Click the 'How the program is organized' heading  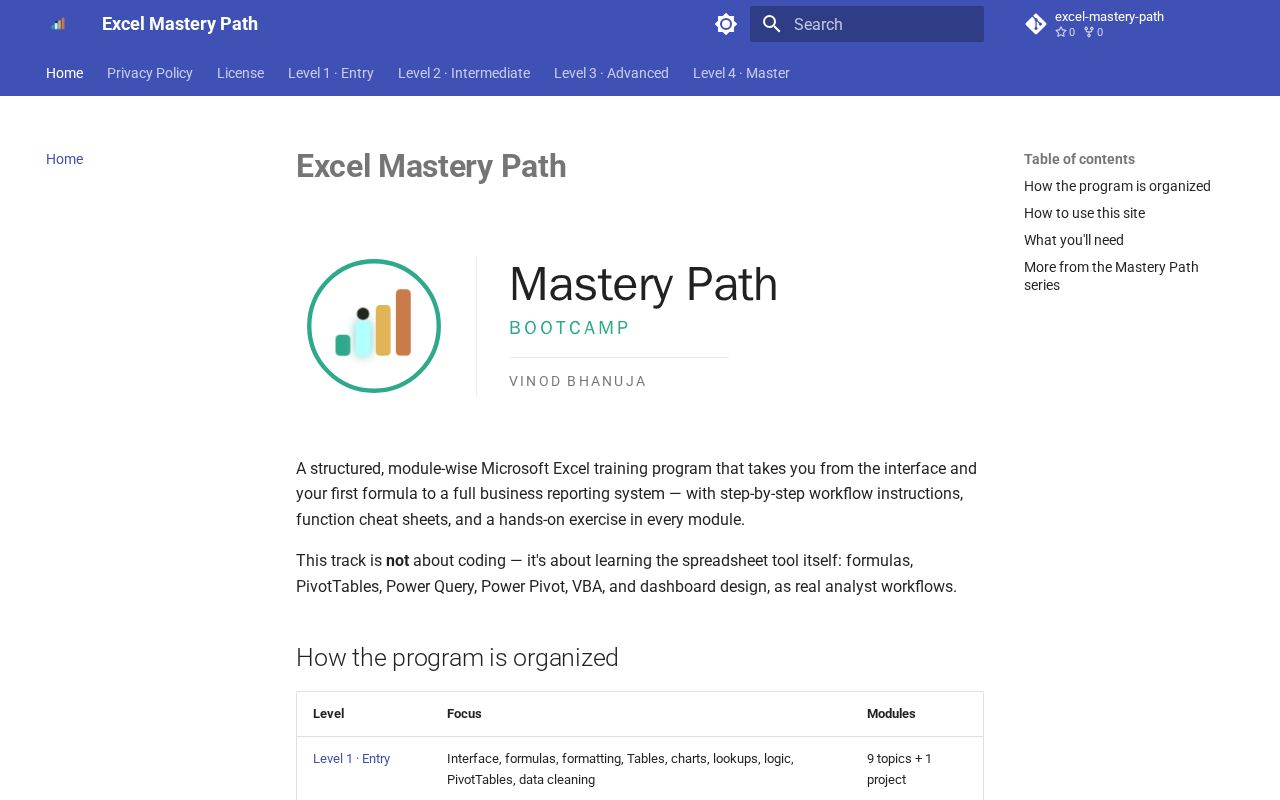tap(457, 658)
